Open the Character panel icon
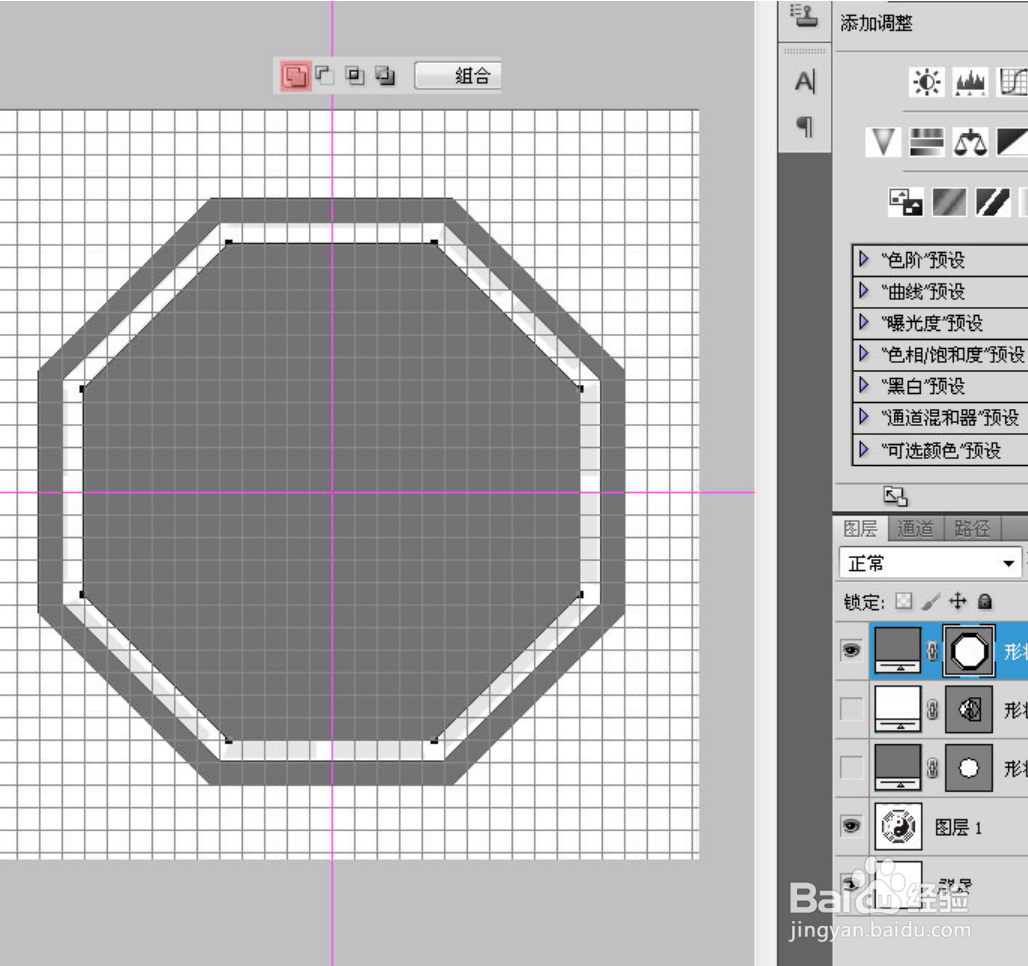 click(x=804, y=82)
